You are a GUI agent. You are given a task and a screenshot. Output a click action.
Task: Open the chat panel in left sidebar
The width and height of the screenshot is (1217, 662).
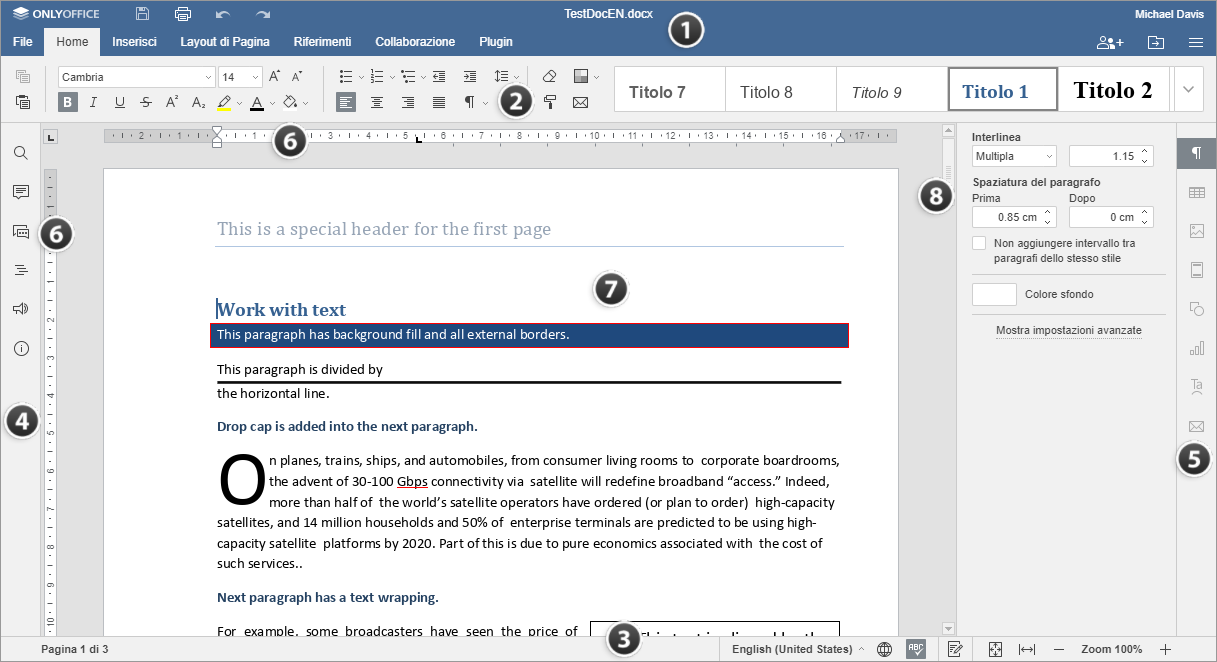[21, 231]
